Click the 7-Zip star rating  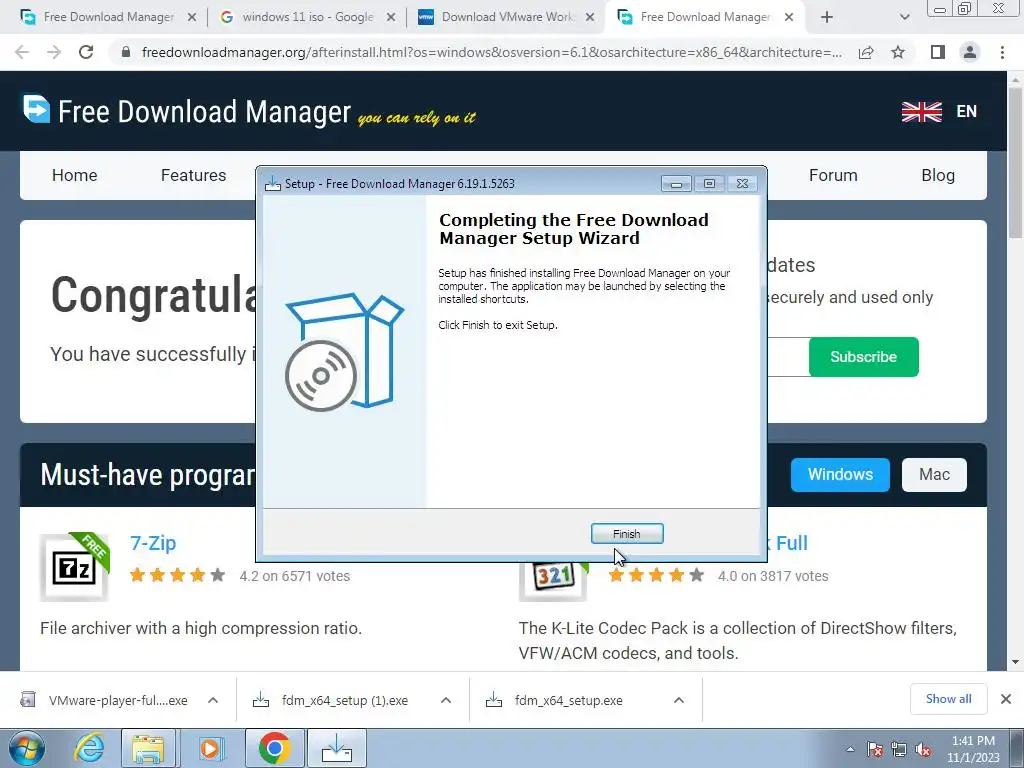[177, 575]
